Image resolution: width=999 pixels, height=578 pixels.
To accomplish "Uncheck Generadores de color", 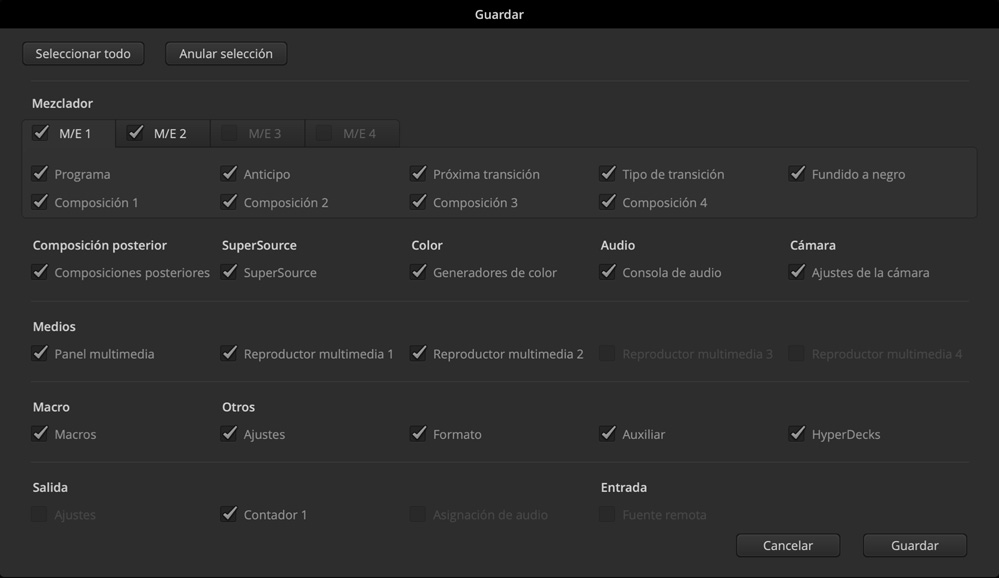I will point(418,272).
